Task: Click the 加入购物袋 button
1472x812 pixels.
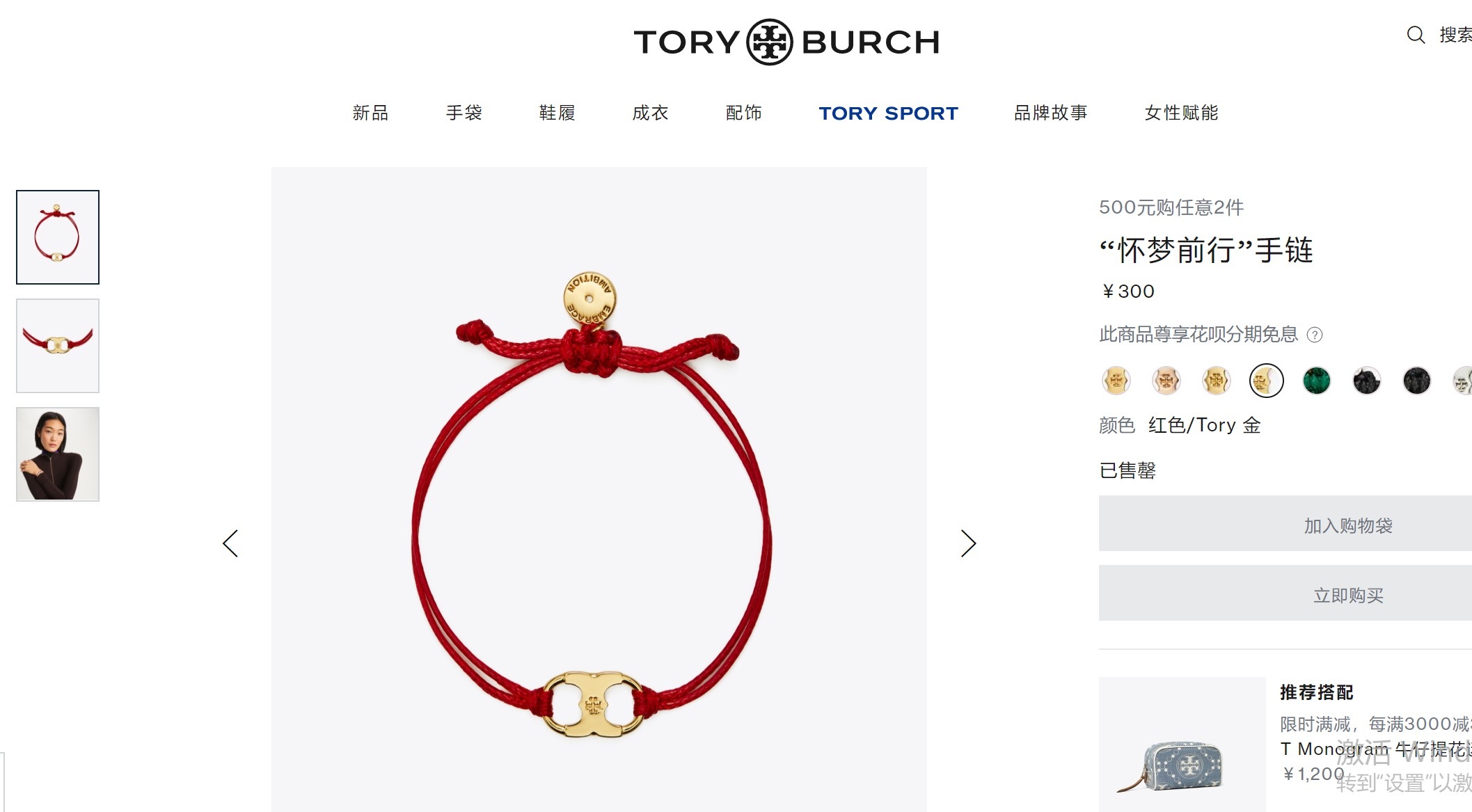Action: coord(1285,524)
